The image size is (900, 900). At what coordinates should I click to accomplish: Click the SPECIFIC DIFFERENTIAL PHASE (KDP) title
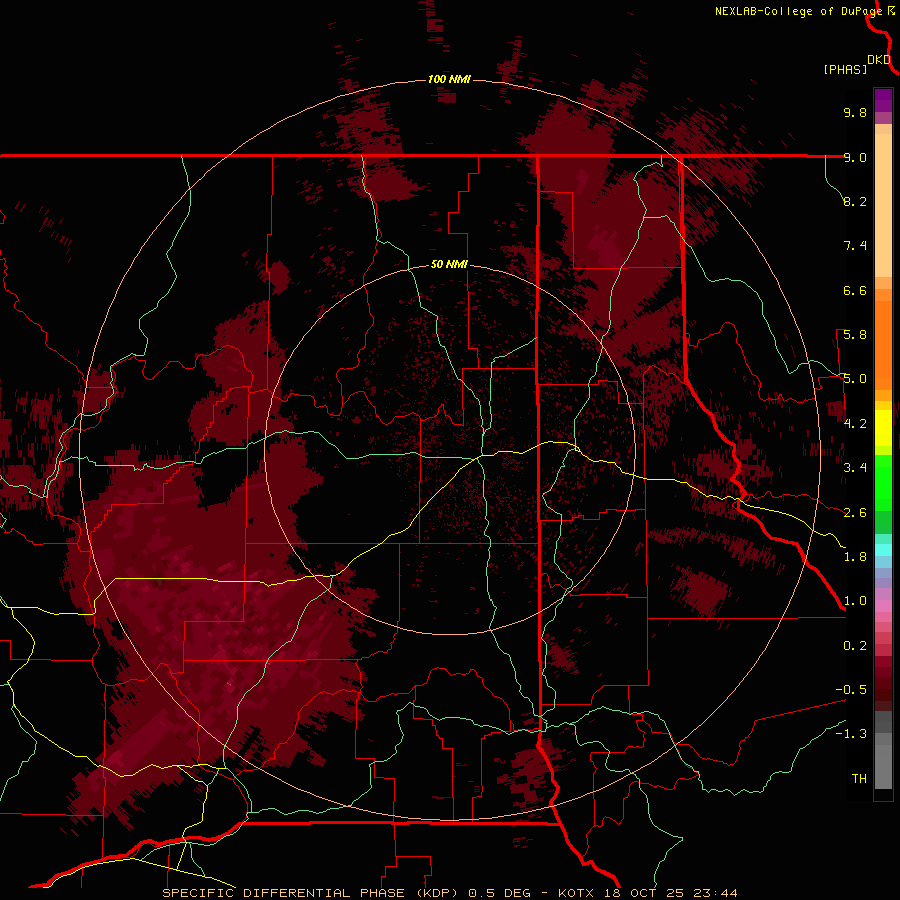tap(310, 893)
